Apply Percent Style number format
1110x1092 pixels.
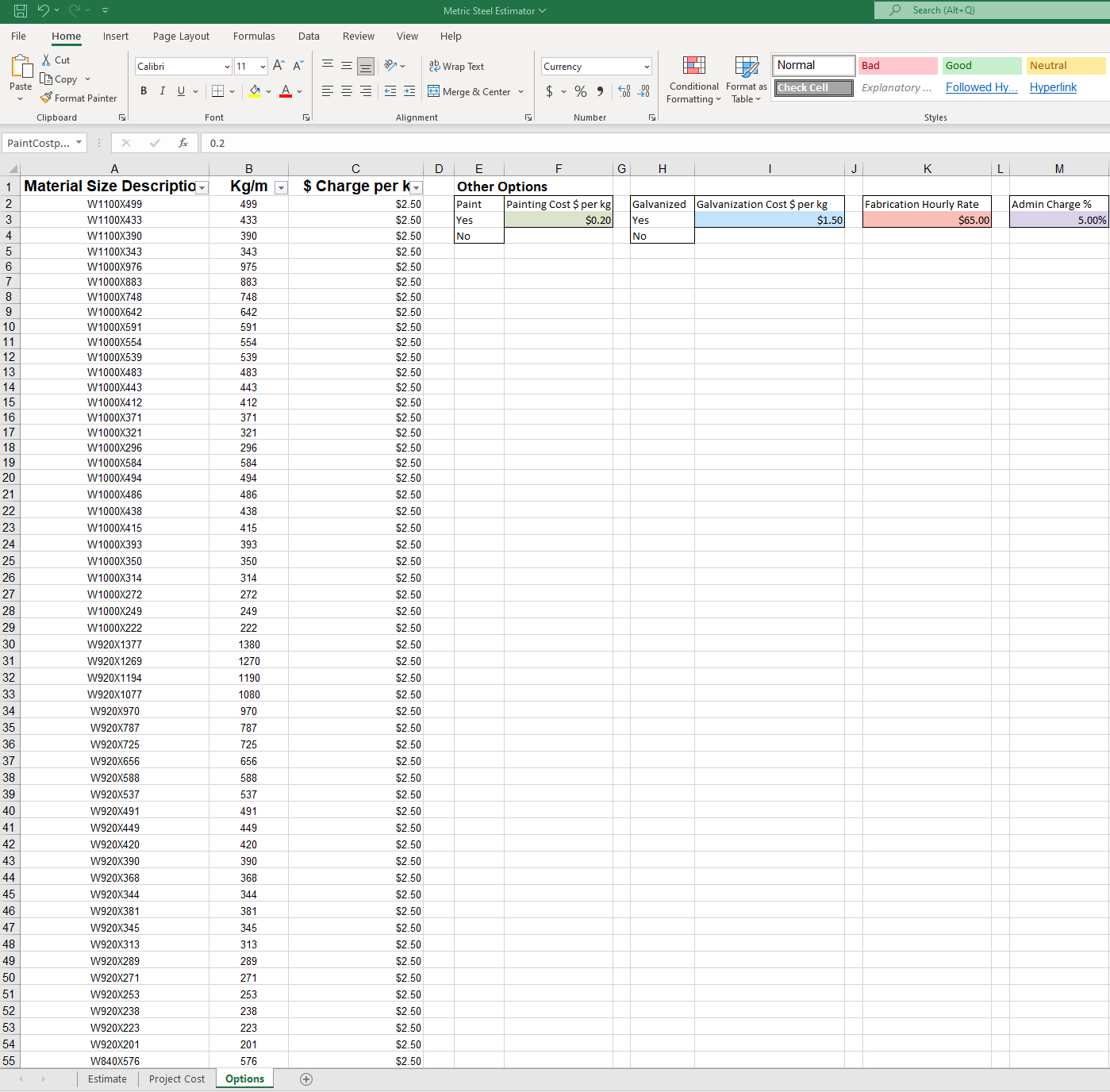coord(581,91)
